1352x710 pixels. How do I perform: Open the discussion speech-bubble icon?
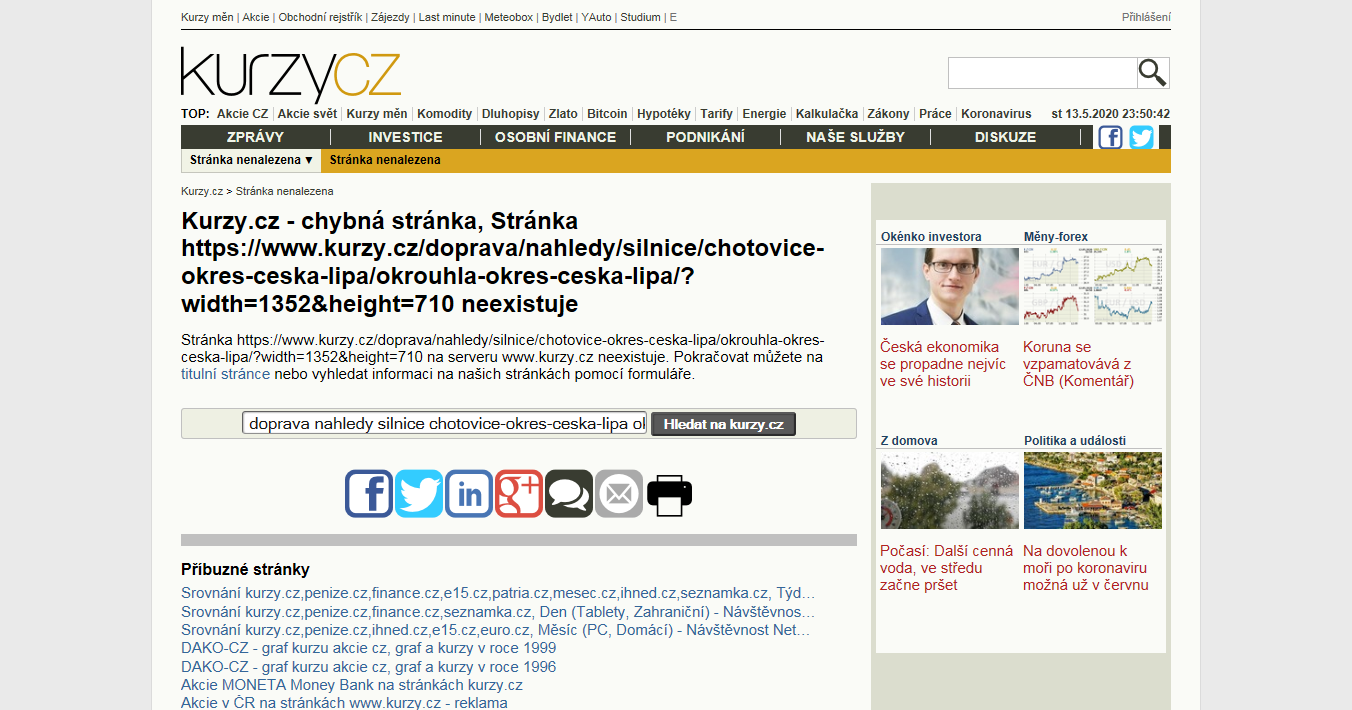pyautogui.click(x=569, y=494)
